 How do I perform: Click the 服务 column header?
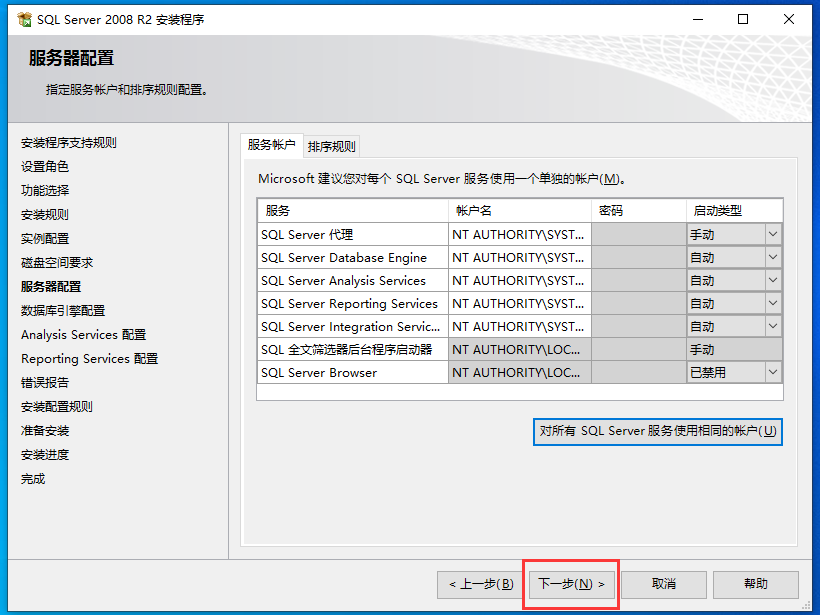[x=353, y=211]
